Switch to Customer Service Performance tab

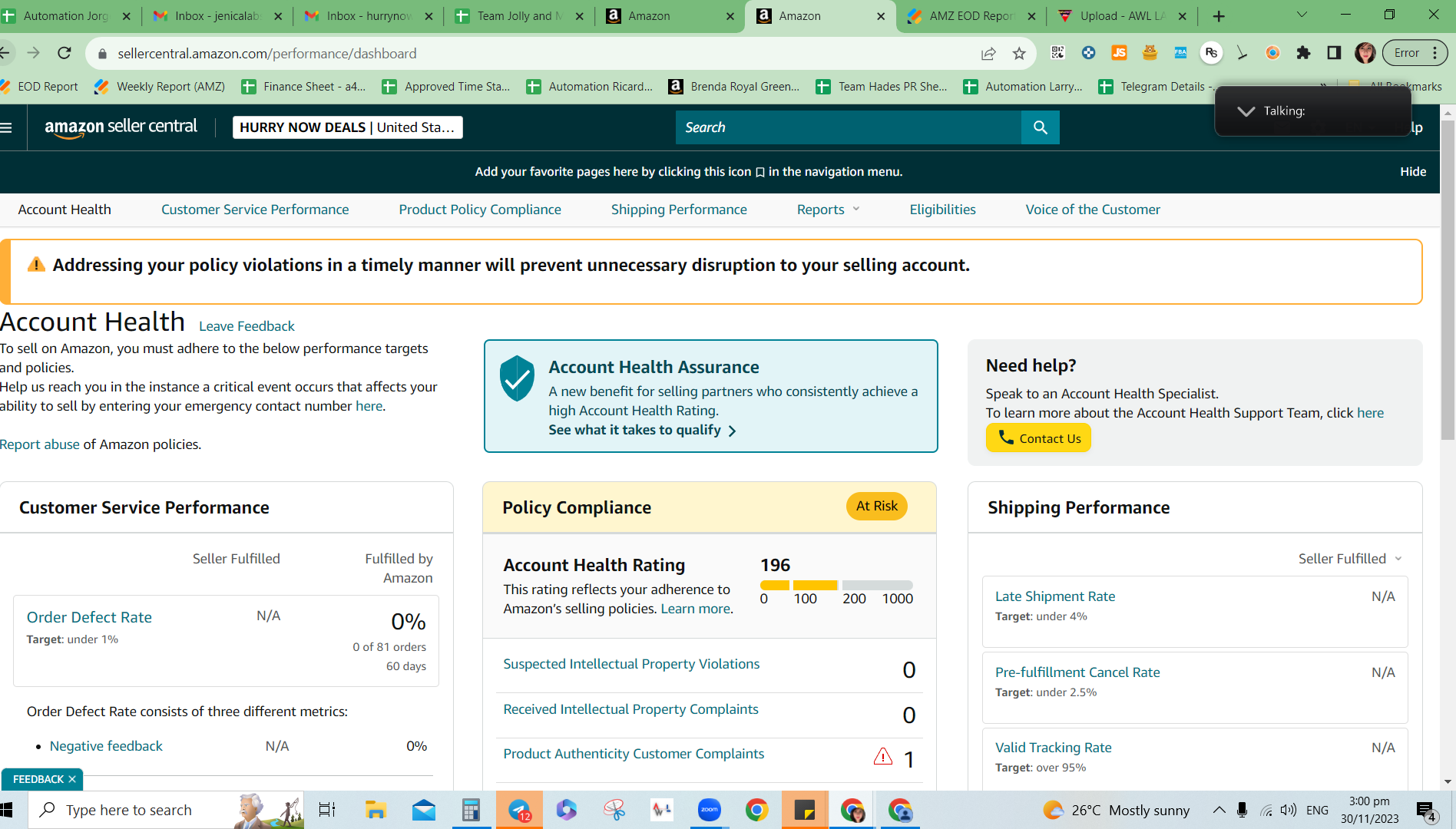[255, 210]
